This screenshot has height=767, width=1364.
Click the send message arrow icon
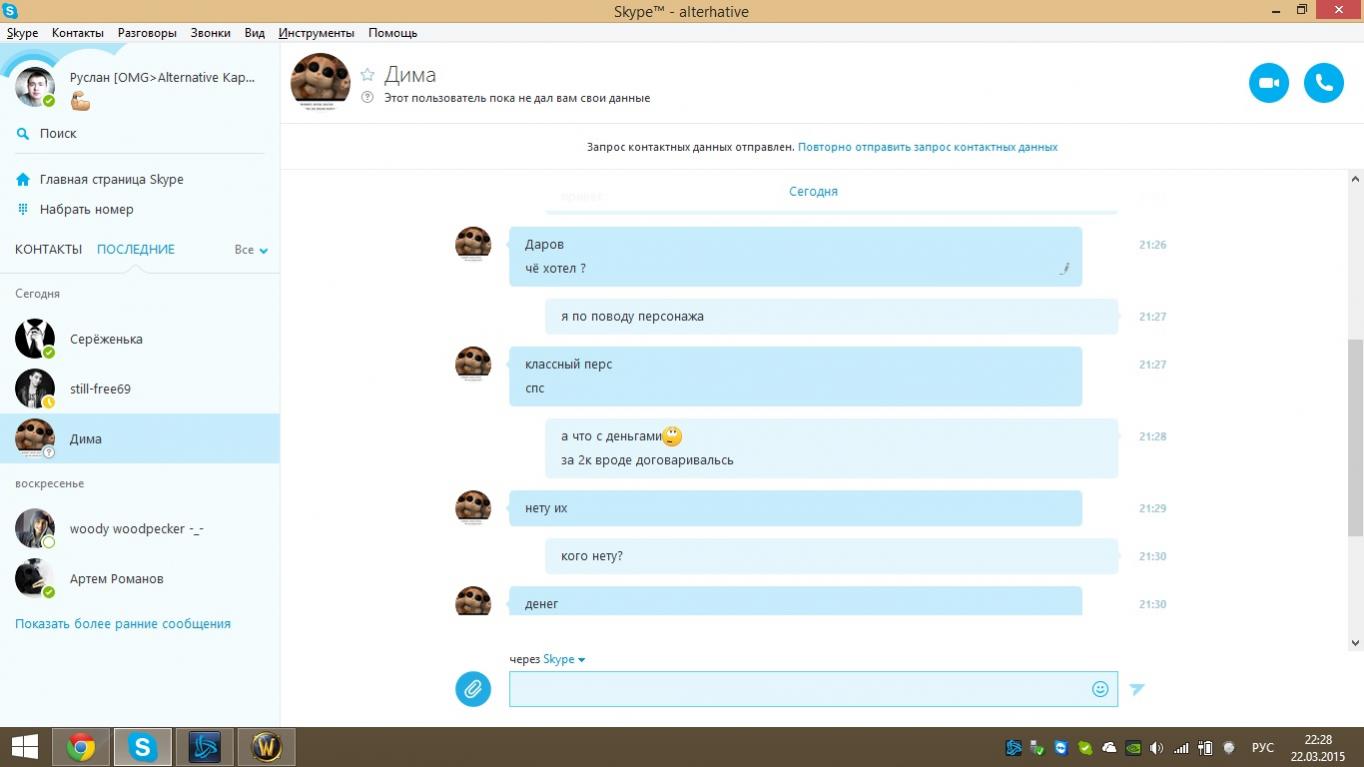(1137, 689)
